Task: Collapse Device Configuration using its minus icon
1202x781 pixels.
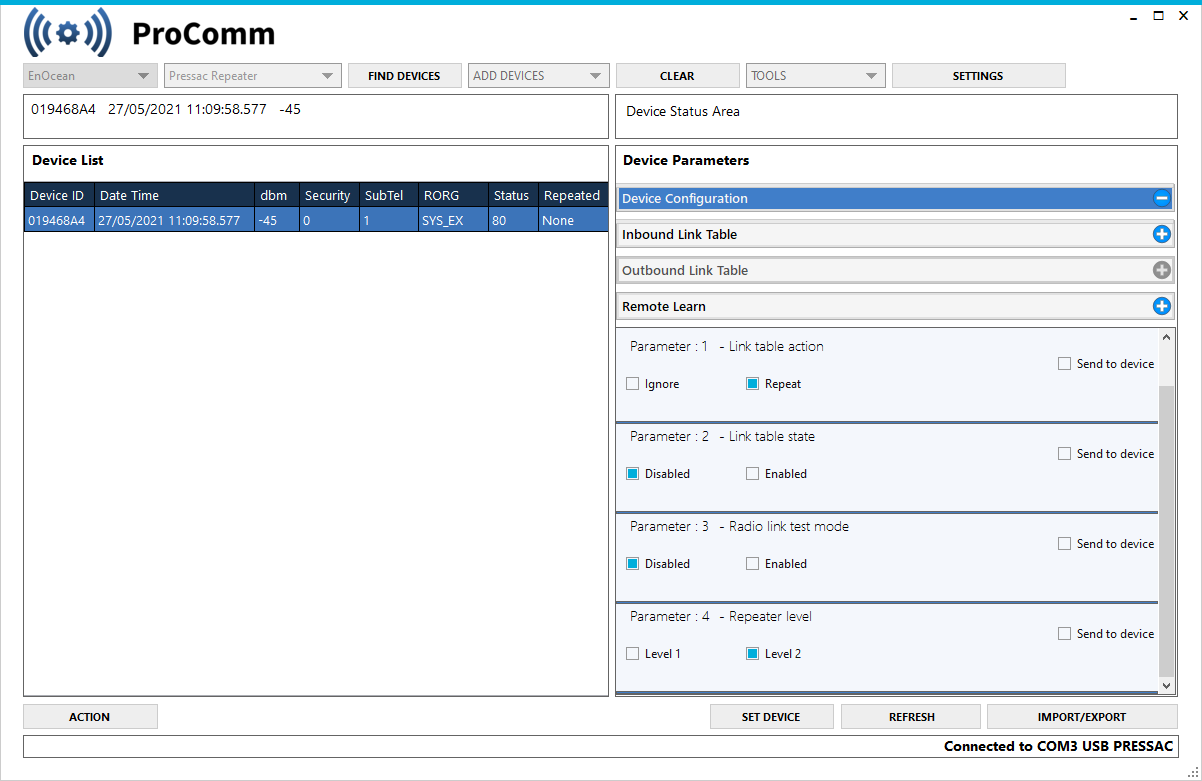Action: point(1161,198)
